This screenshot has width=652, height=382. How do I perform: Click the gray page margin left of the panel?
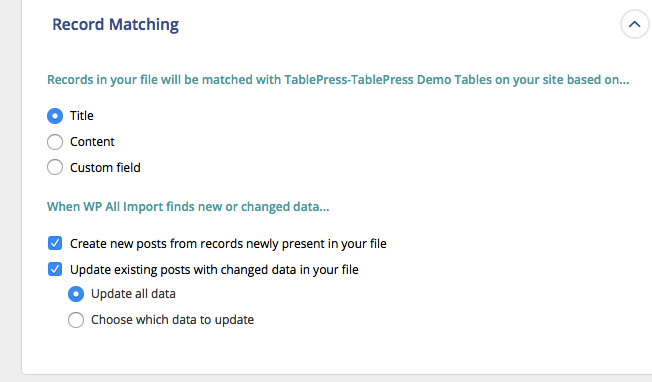click(10, 191)
